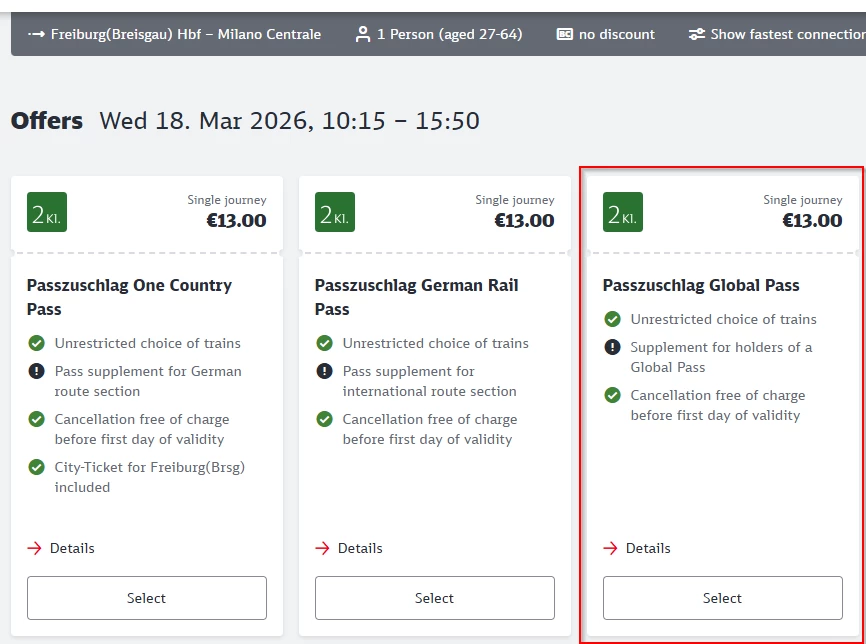Click the person icon in the summary bar

(363, 34)
